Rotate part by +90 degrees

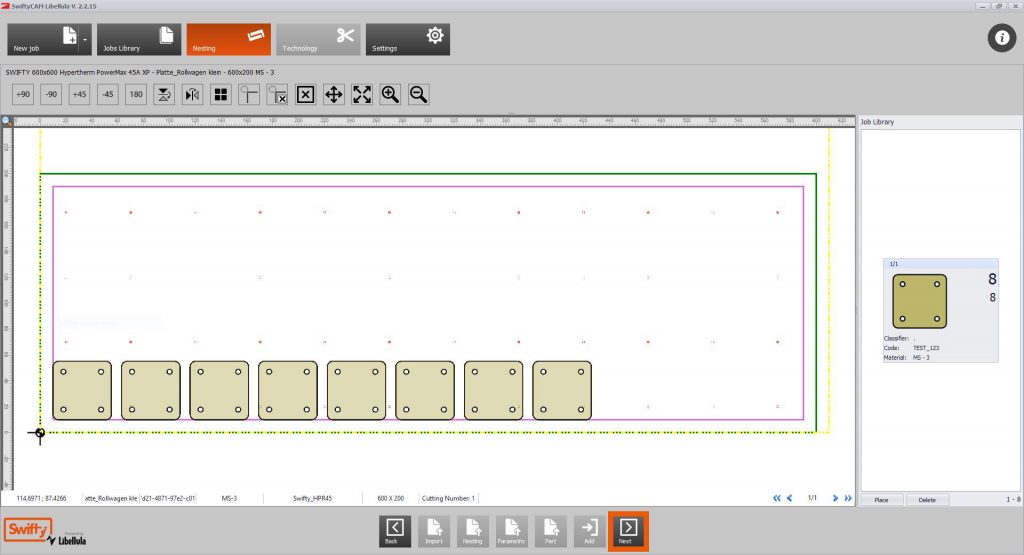coord(23,94)
